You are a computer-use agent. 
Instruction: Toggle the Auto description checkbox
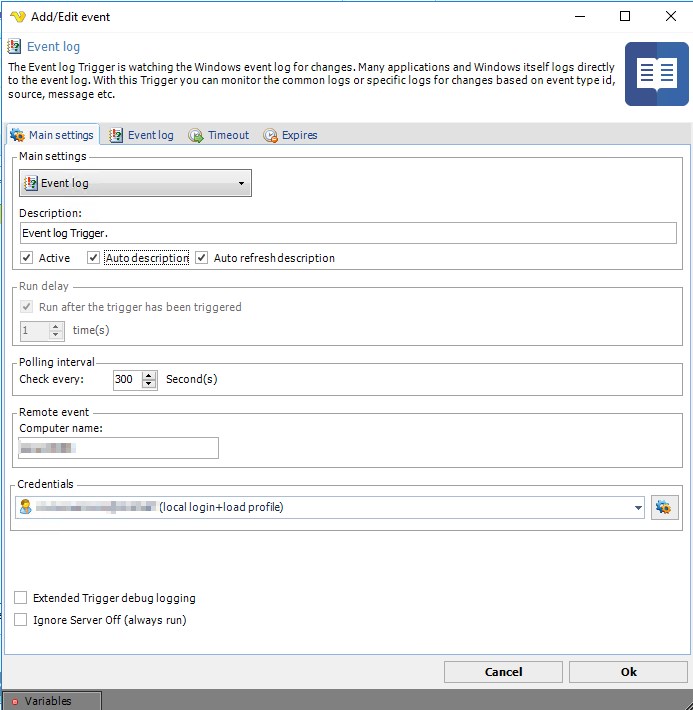click(x=94, y=258)
